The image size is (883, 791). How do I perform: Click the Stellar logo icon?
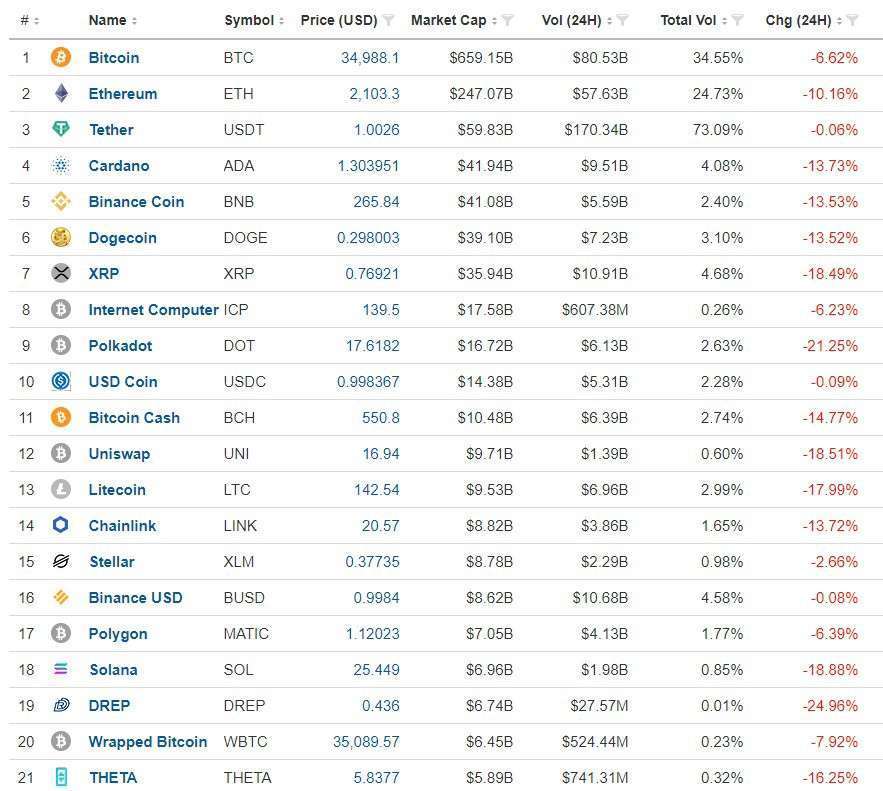[61, 562]
